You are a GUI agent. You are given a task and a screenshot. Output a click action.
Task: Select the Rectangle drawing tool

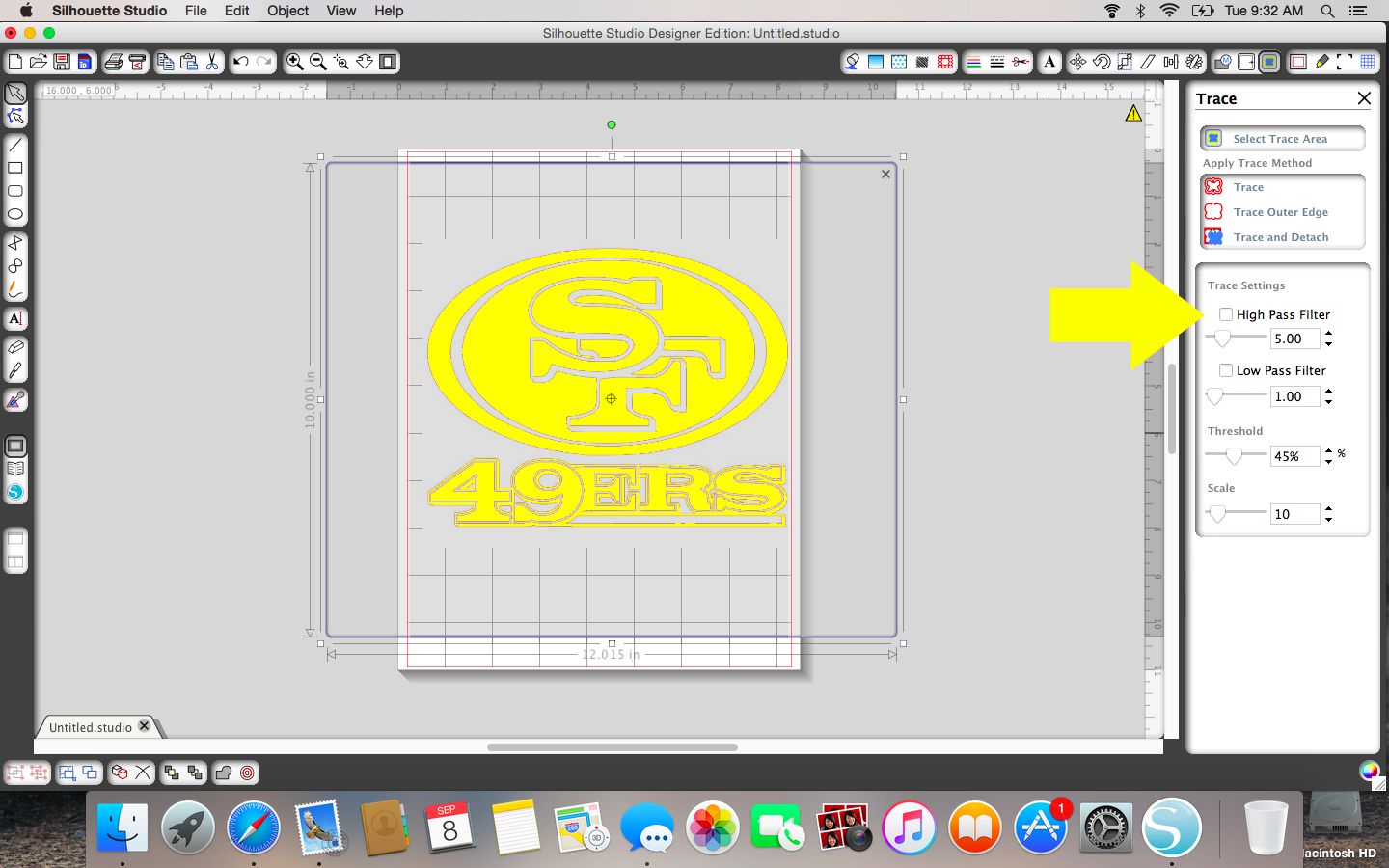(x=15, y=168)
